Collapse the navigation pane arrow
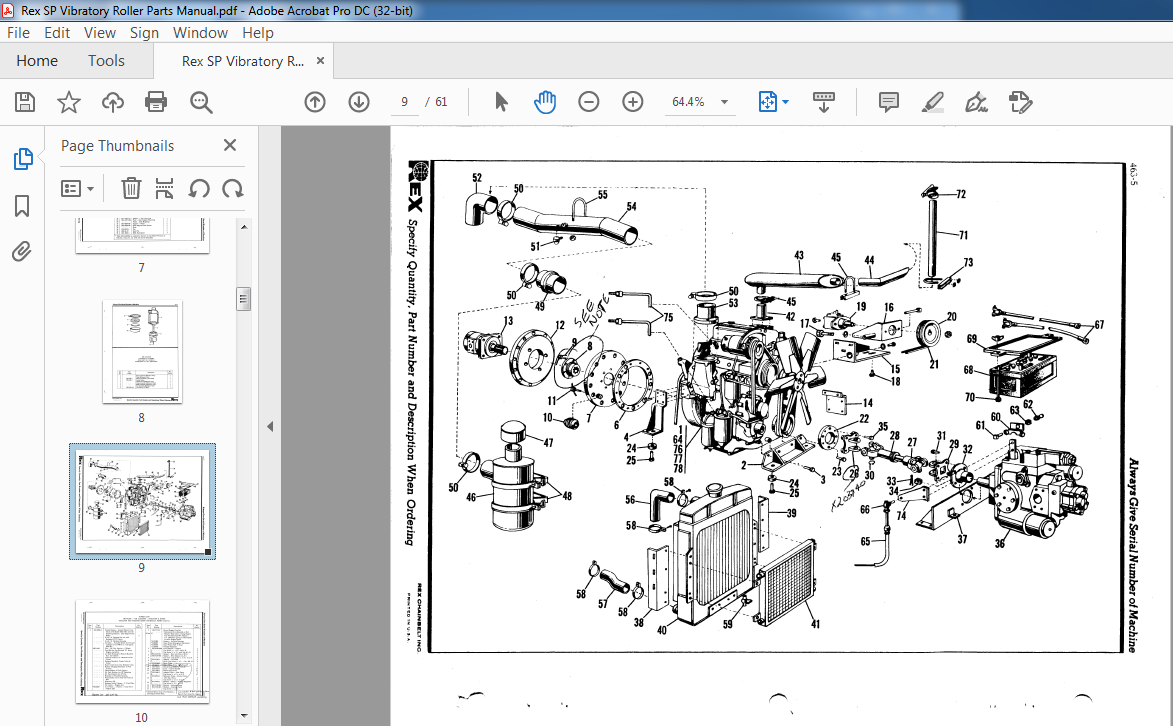 click(270, 427)
